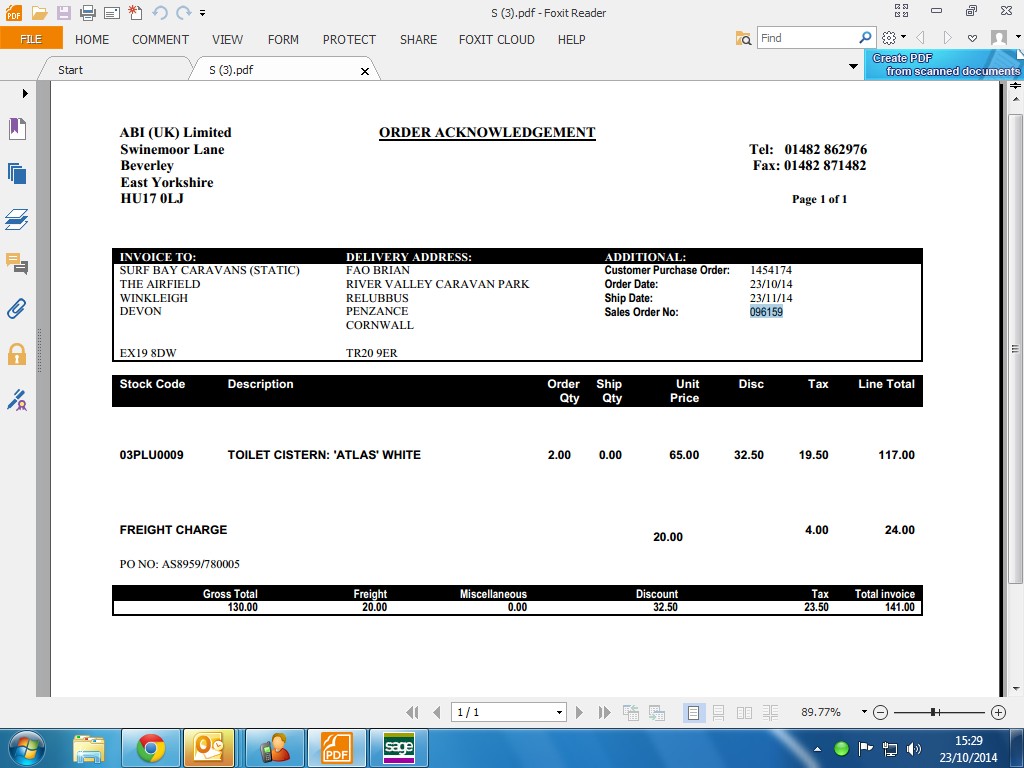Open the Digital Signatures panel
1024x768 pixels.
(17, 400)
